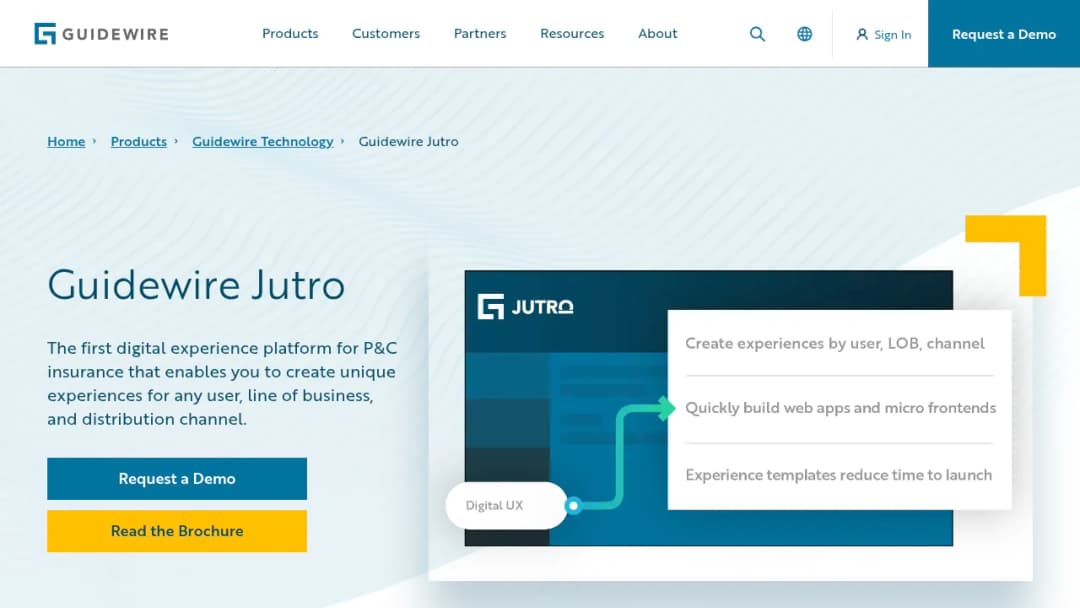1080x608 pixels.
Task: Go to Home breadcrumb link
Action: tap(66, 141)
